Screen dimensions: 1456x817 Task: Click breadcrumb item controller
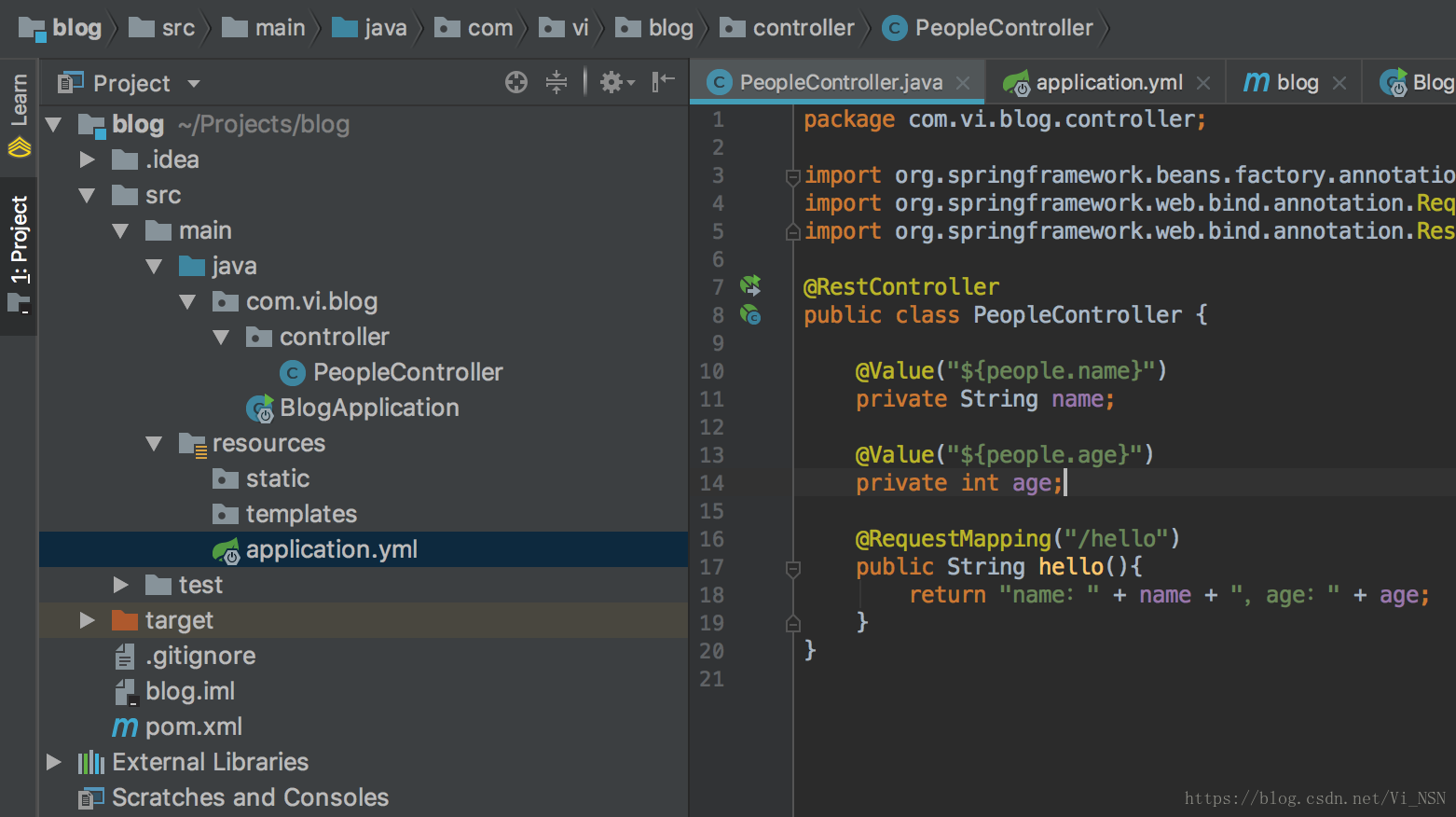tap(787, 28)
